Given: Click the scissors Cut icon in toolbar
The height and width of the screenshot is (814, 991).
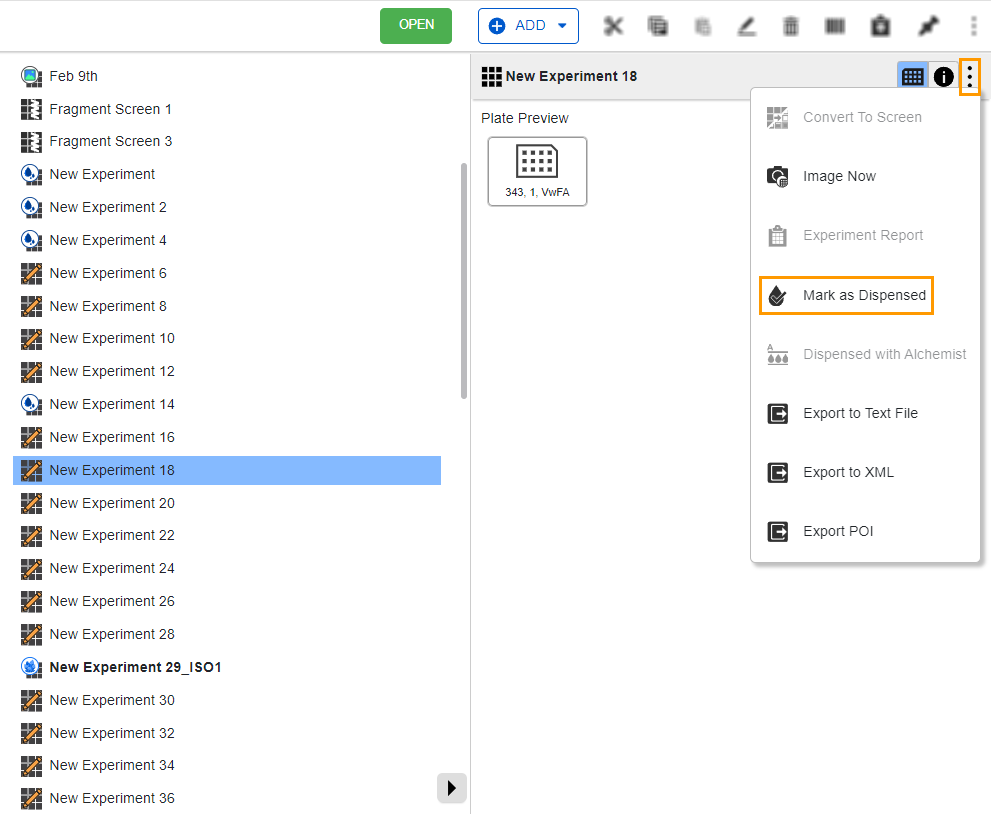Looking at the screenshot, I should 613,26.
